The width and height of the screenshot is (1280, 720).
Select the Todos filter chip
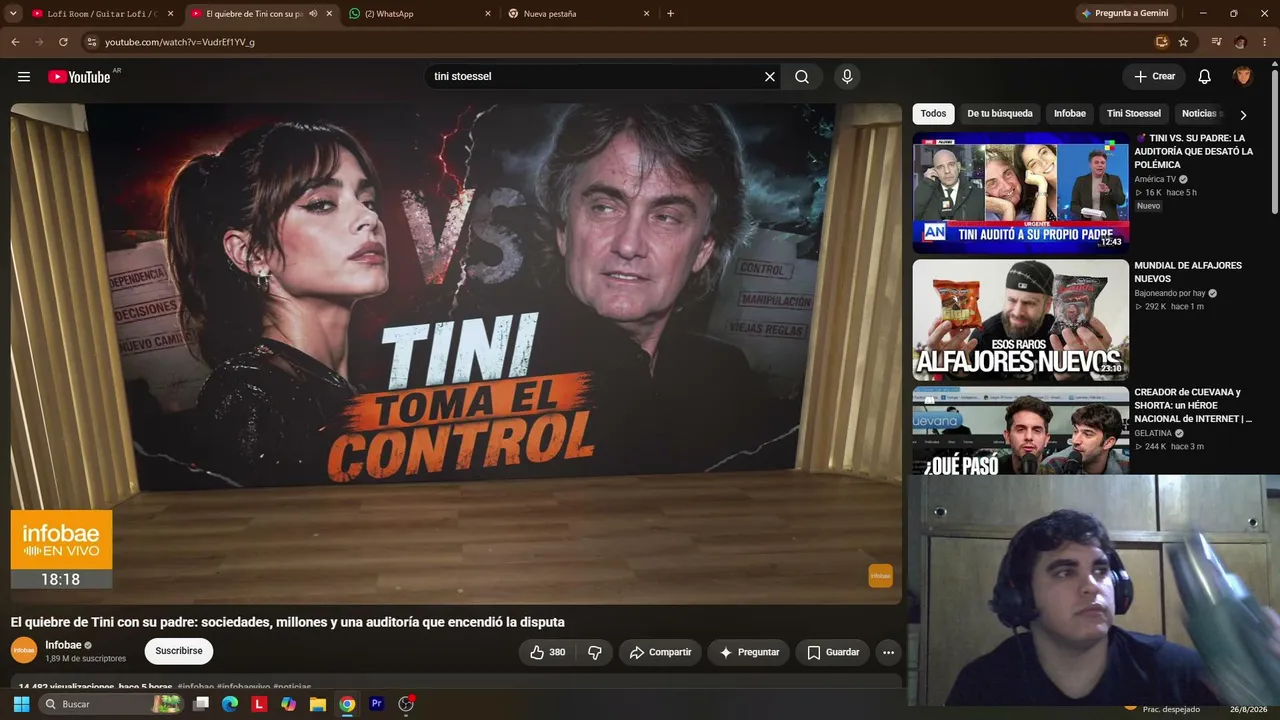(x=933, y=114)
